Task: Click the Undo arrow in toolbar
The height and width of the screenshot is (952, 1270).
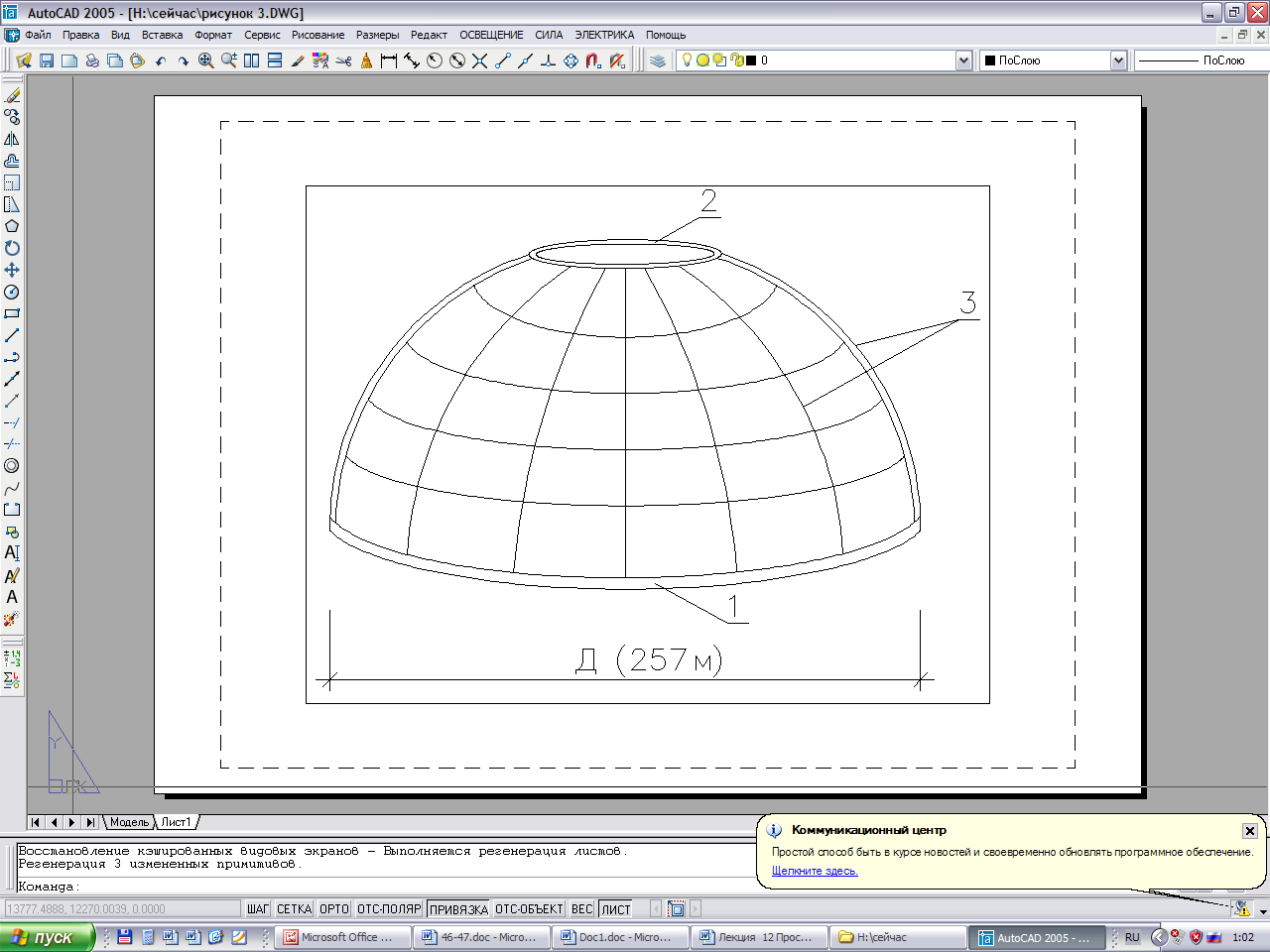Action: [161, 60]
